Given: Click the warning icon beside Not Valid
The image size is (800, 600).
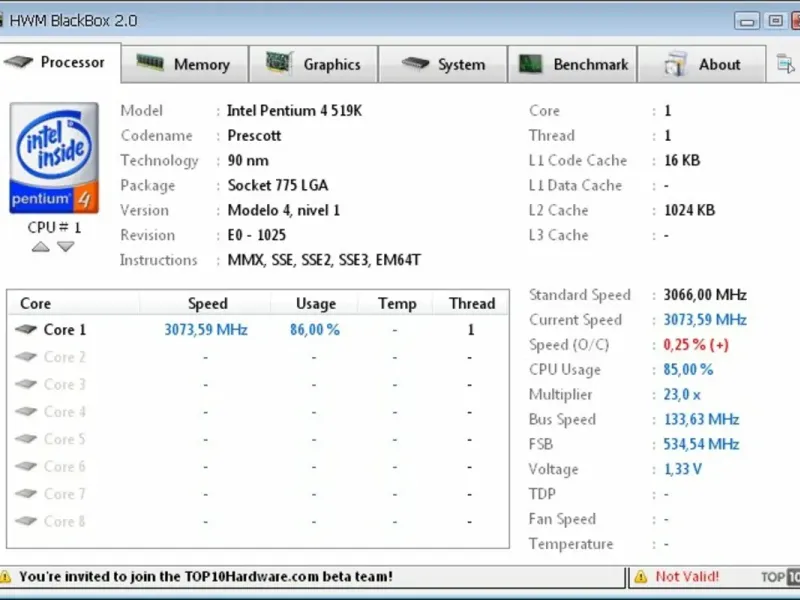Looking at the screenshot, I should 641,577.
